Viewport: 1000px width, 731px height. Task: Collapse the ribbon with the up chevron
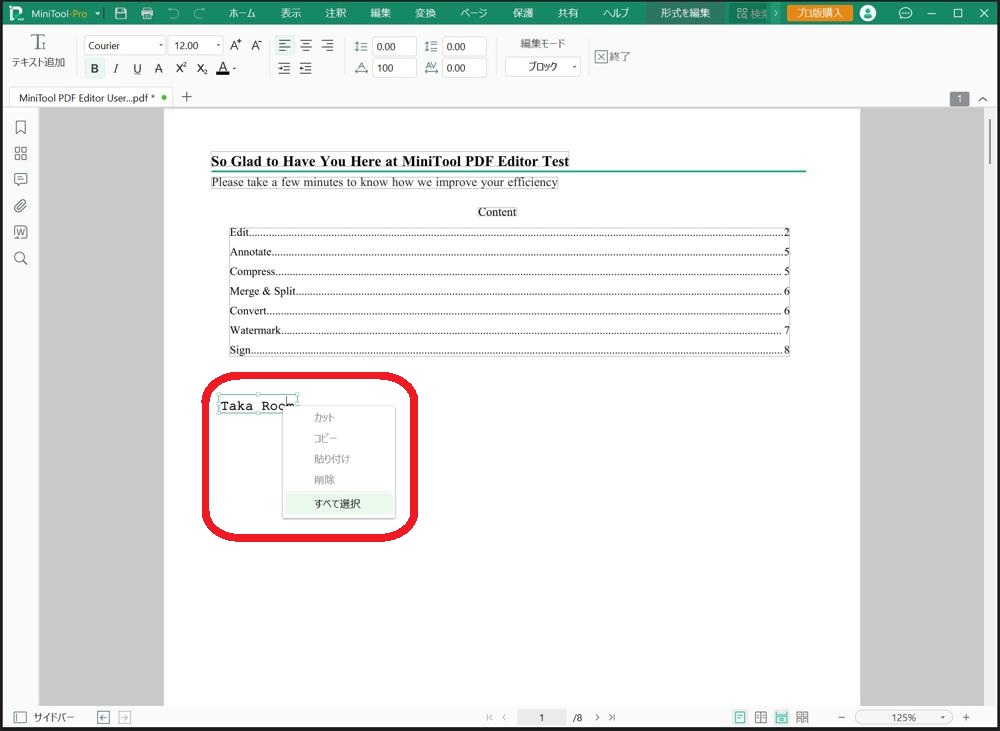983,99
